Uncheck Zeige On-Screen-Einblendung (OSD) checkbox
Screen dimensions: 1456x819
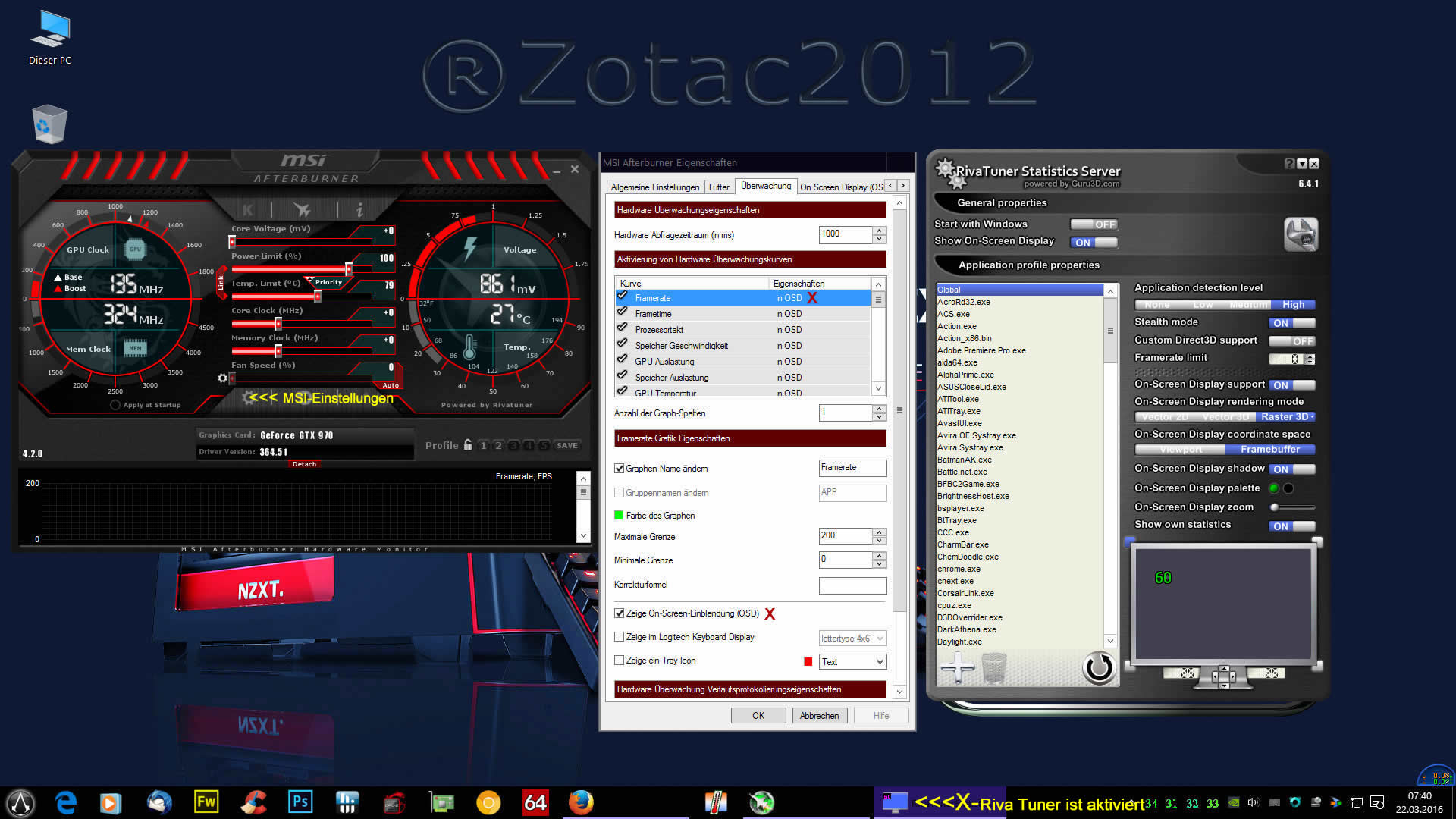click(x=620, y=613)
